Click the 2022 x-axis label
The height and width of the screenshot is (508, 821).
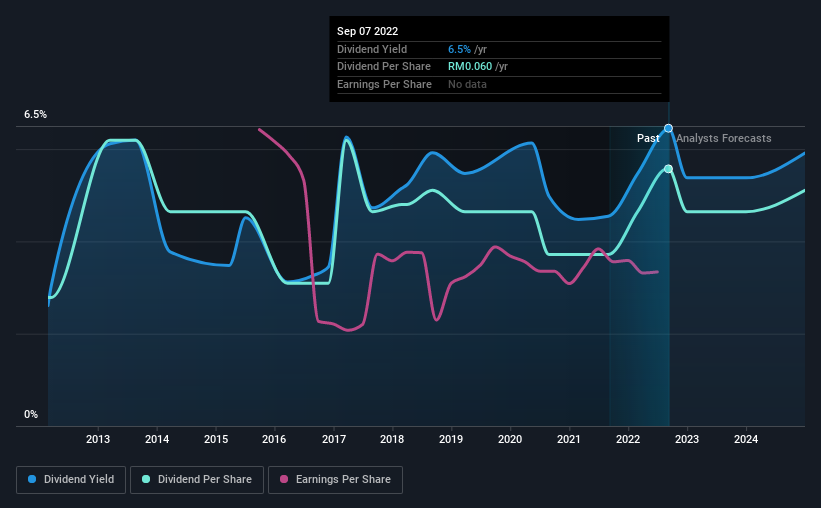pyautogui.click(x=628, y=439)
